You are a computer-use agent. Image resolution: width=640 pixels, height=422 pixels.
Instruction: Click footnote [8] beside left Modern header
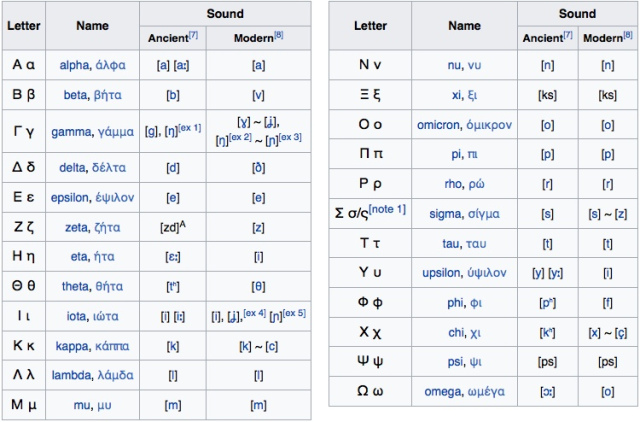278,35
